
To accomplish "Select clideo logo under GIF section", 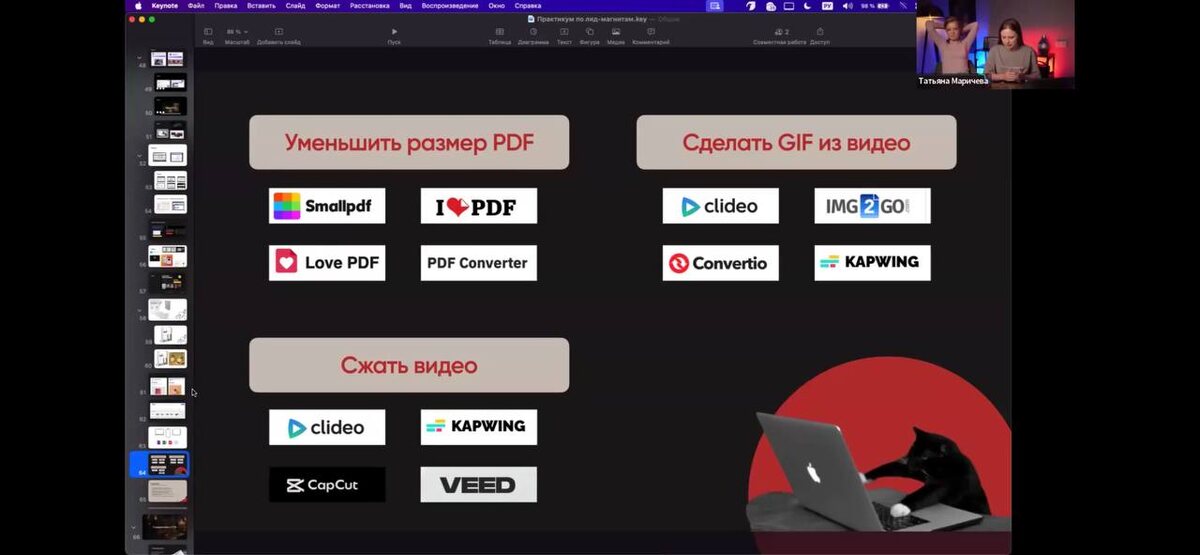I will (720, 205).
